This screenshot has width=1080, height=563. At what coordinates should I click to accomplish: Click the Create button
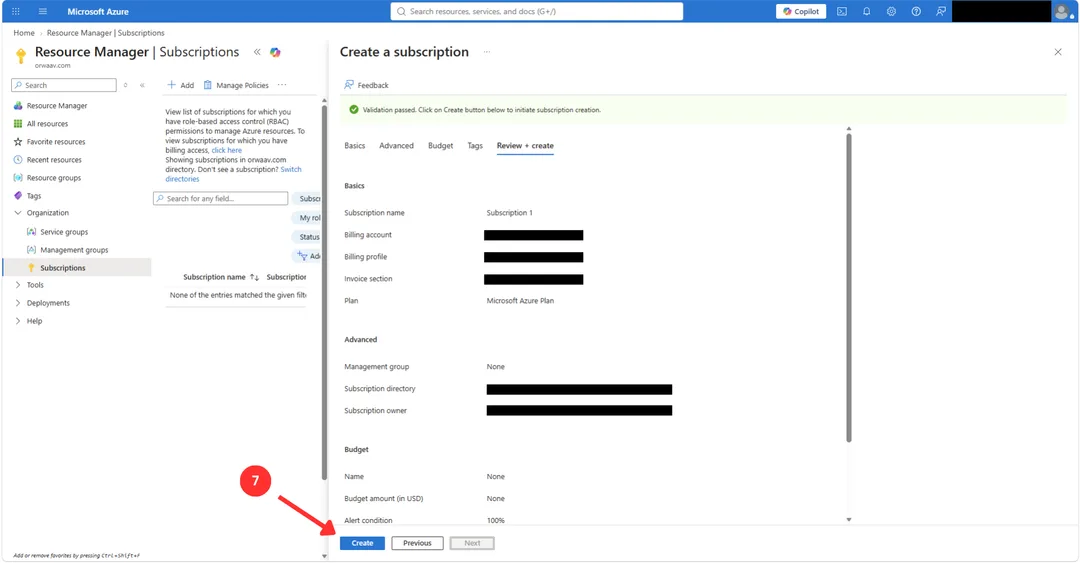click(362, 543)
